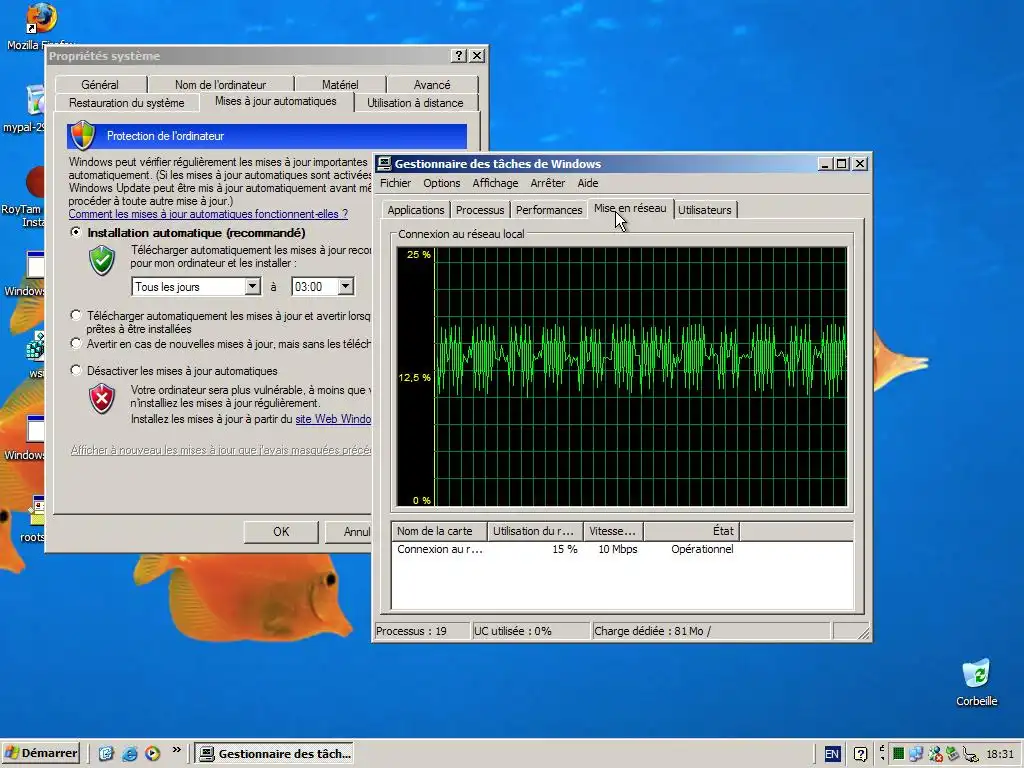This screenshot has height=768, width=1024.
Task: Click the network usage graph area
Action: [622, 376]
